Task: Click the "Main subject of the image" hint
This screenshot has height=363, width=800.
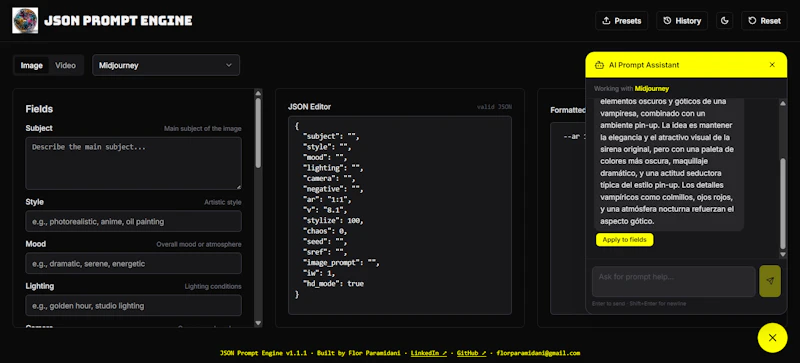Action: pyautogui.click(x=203, y=129)
